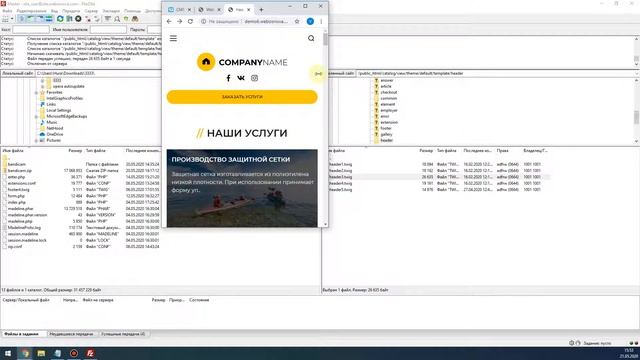The image size is (640, 360).
Task: Open new browser tab with plus button
Action: click(x=261, y=9)
